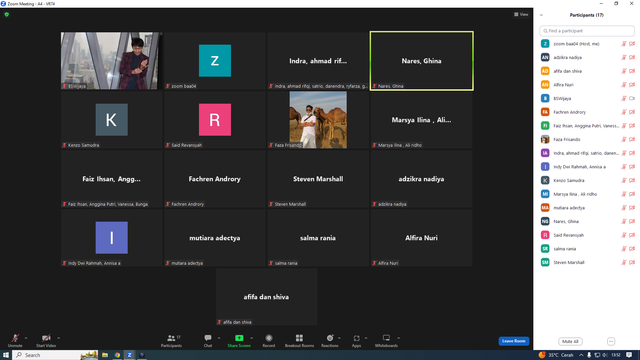This screenshot has height=360, width=640.
Task: Select mutiara adectya participant row
Action: point(587,208)
